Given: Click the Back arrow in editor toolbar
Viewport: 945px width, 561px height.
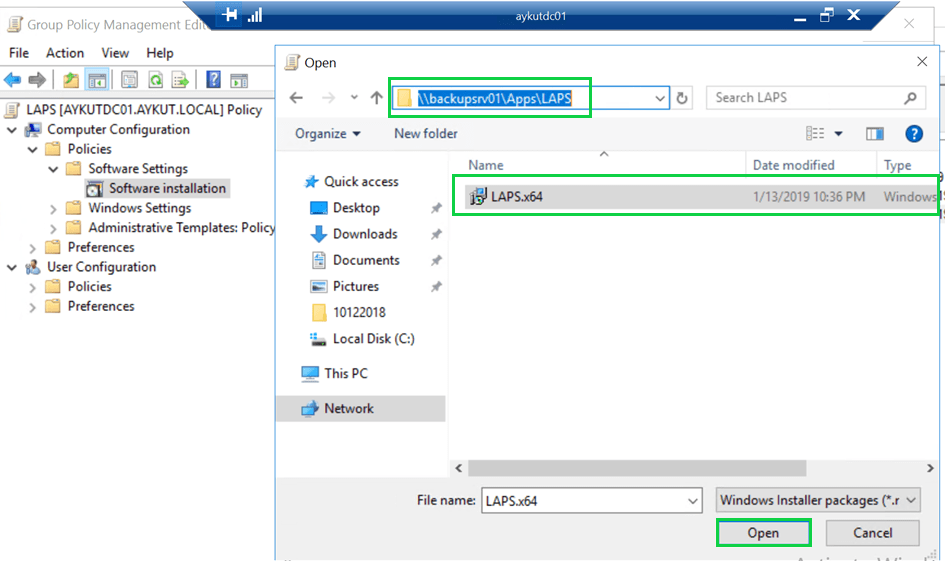Looking at the screenshot, I should 14,80.
